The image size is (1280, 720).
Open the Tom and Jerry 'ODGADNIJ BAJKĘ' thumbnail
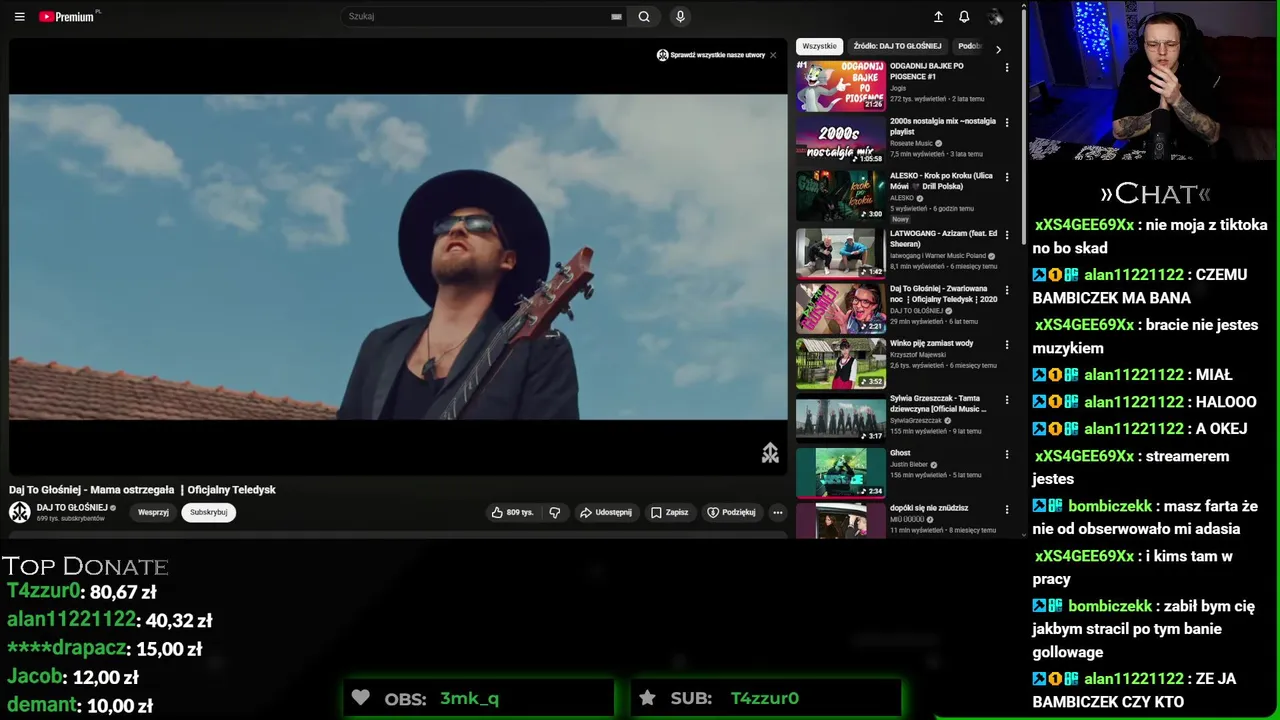click(x=841, y=85)
